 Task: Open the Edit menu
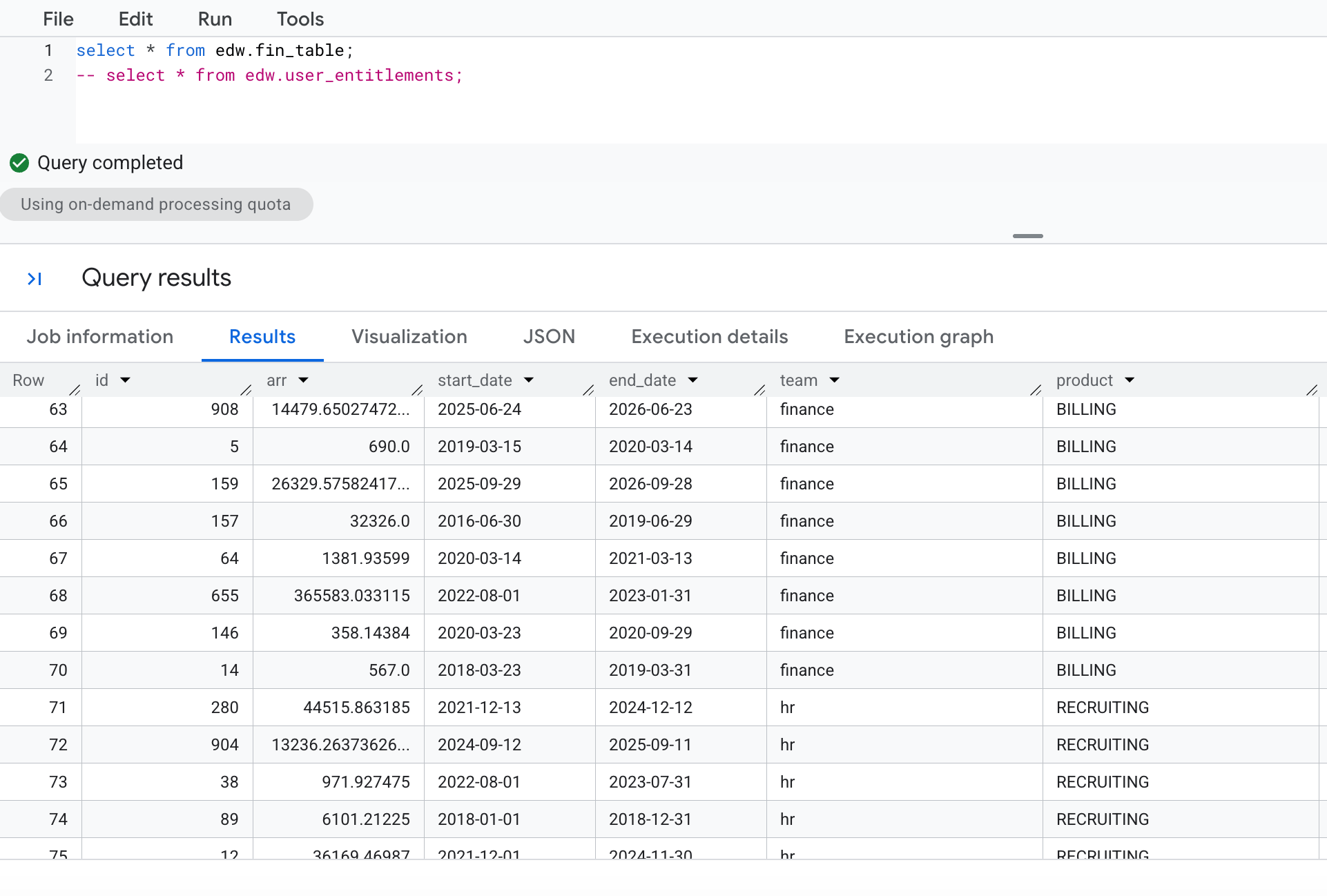[135, 19]
